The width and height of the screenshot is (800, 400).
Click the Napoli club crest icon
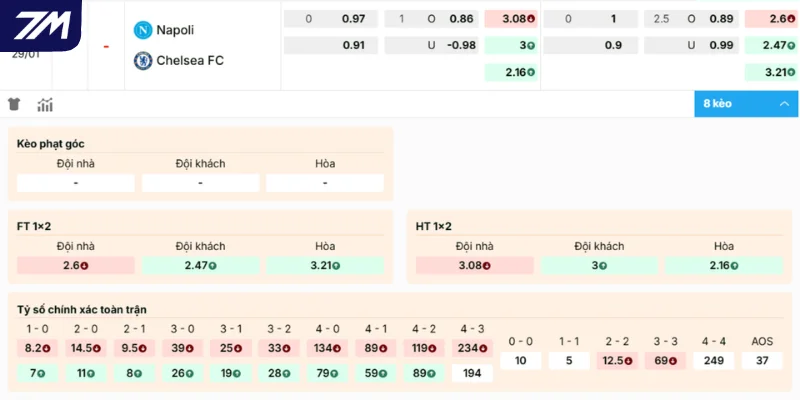point(142,30)
